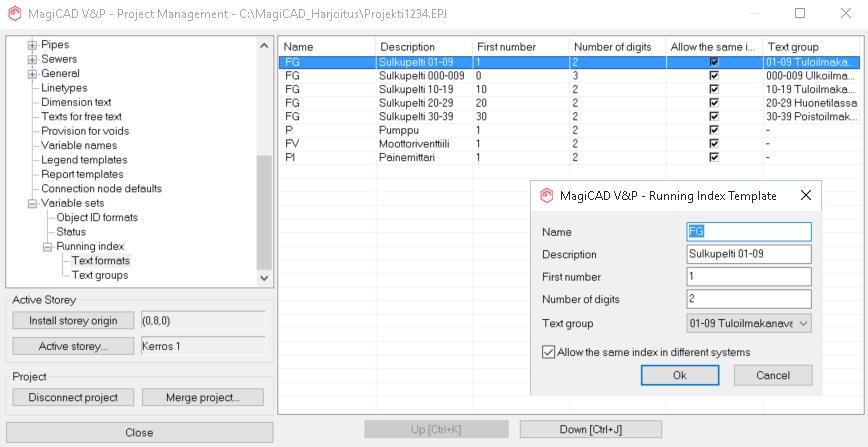Maximize the Project Management window
Viewport: 868px width, 447px height.
tap(799, 13)
